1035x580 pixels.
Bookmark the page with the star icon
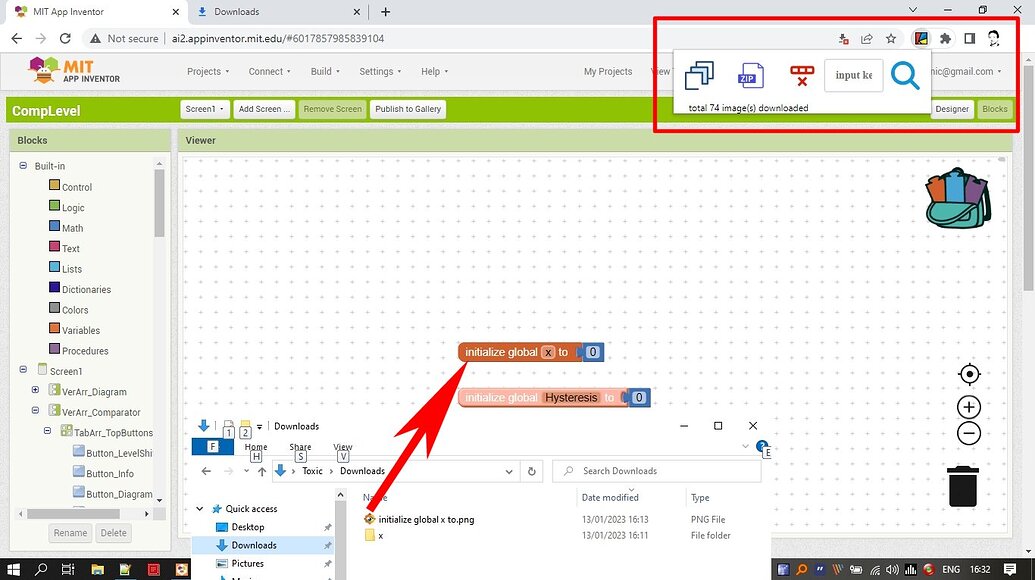[x=891, y=38]
